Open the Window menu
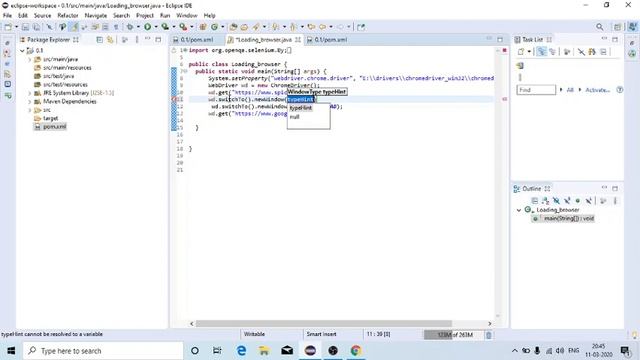This screenshot has height=360, width=640. (x=187, y=16)
